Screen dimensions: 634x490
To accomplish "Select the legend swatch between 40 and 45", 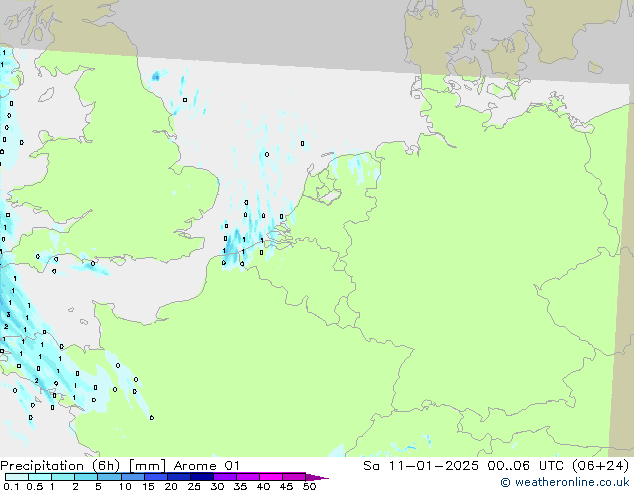I will click(x=274, y=477).
